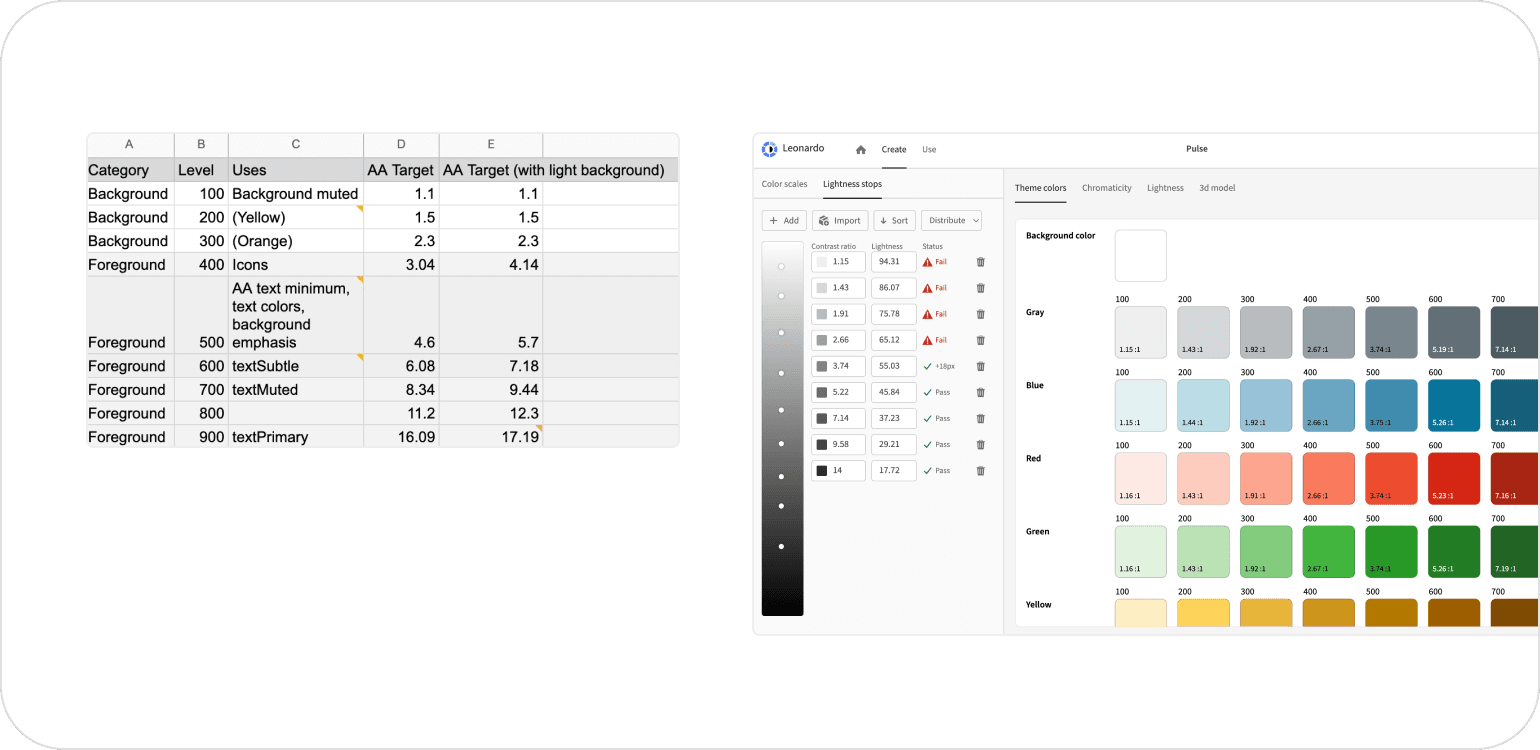Screen dimensions: 1540x750
Task: Select the Blue 300 swatch
Action: click(x=1266, y=405)
